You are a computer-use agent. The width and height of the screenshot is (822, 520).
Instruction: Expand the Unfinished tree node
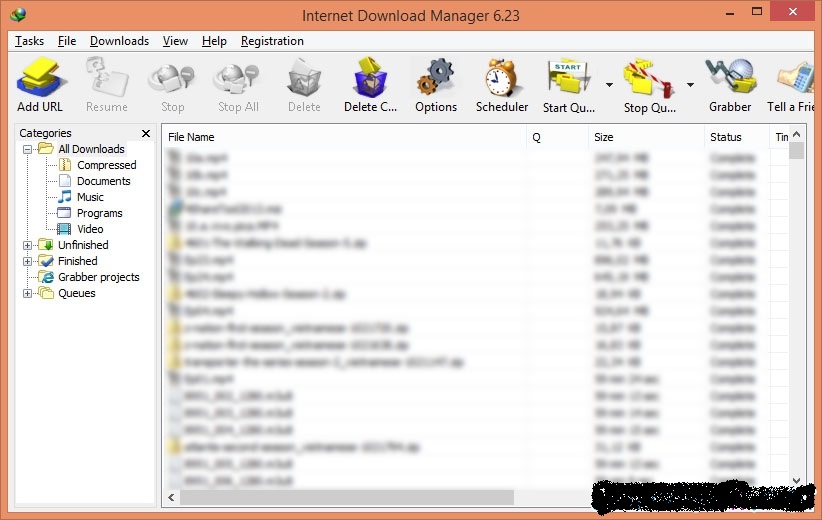(x=27, y=245)
